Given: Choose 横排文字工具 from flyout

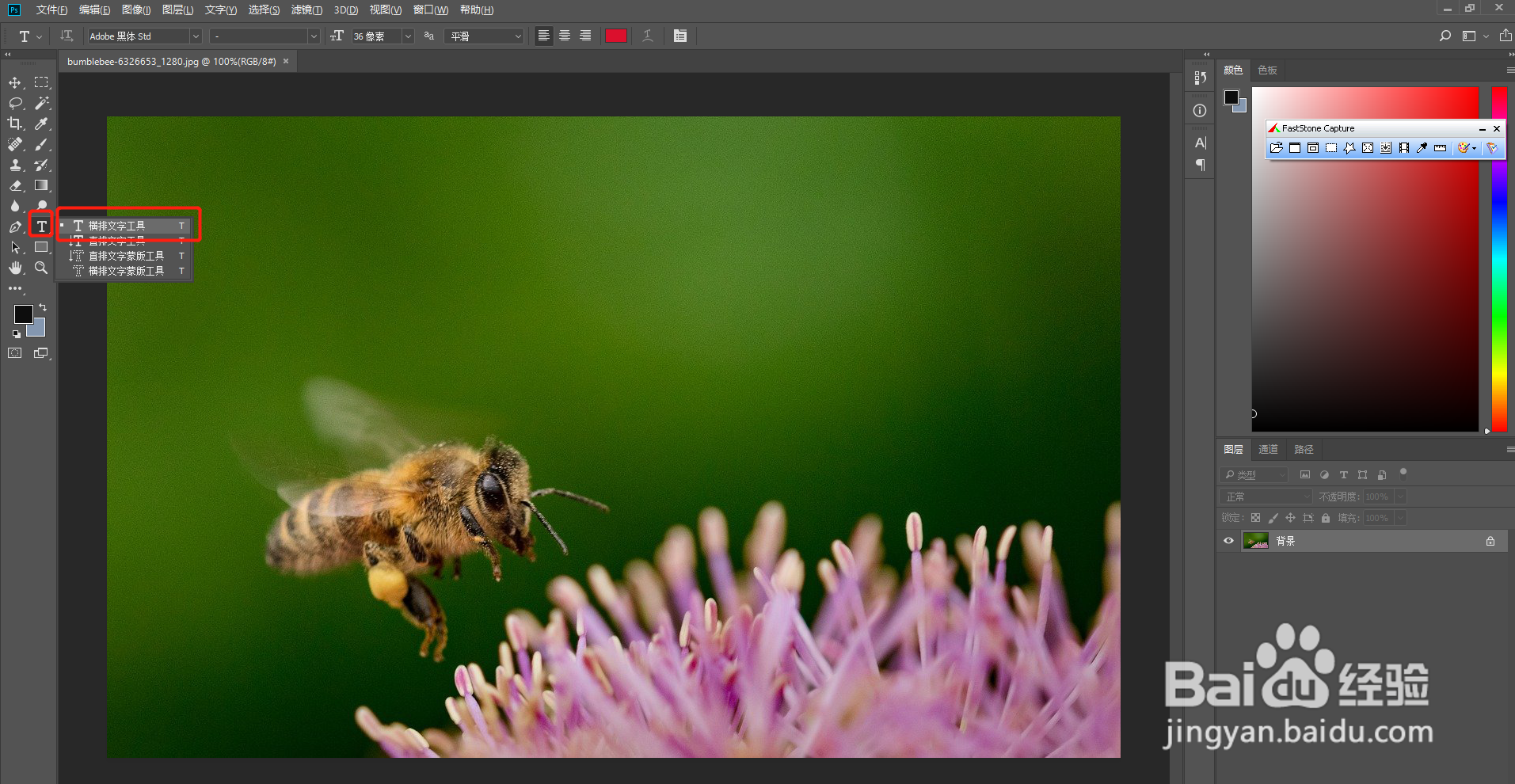Looking at the screenshot, I should pos(125,226).
